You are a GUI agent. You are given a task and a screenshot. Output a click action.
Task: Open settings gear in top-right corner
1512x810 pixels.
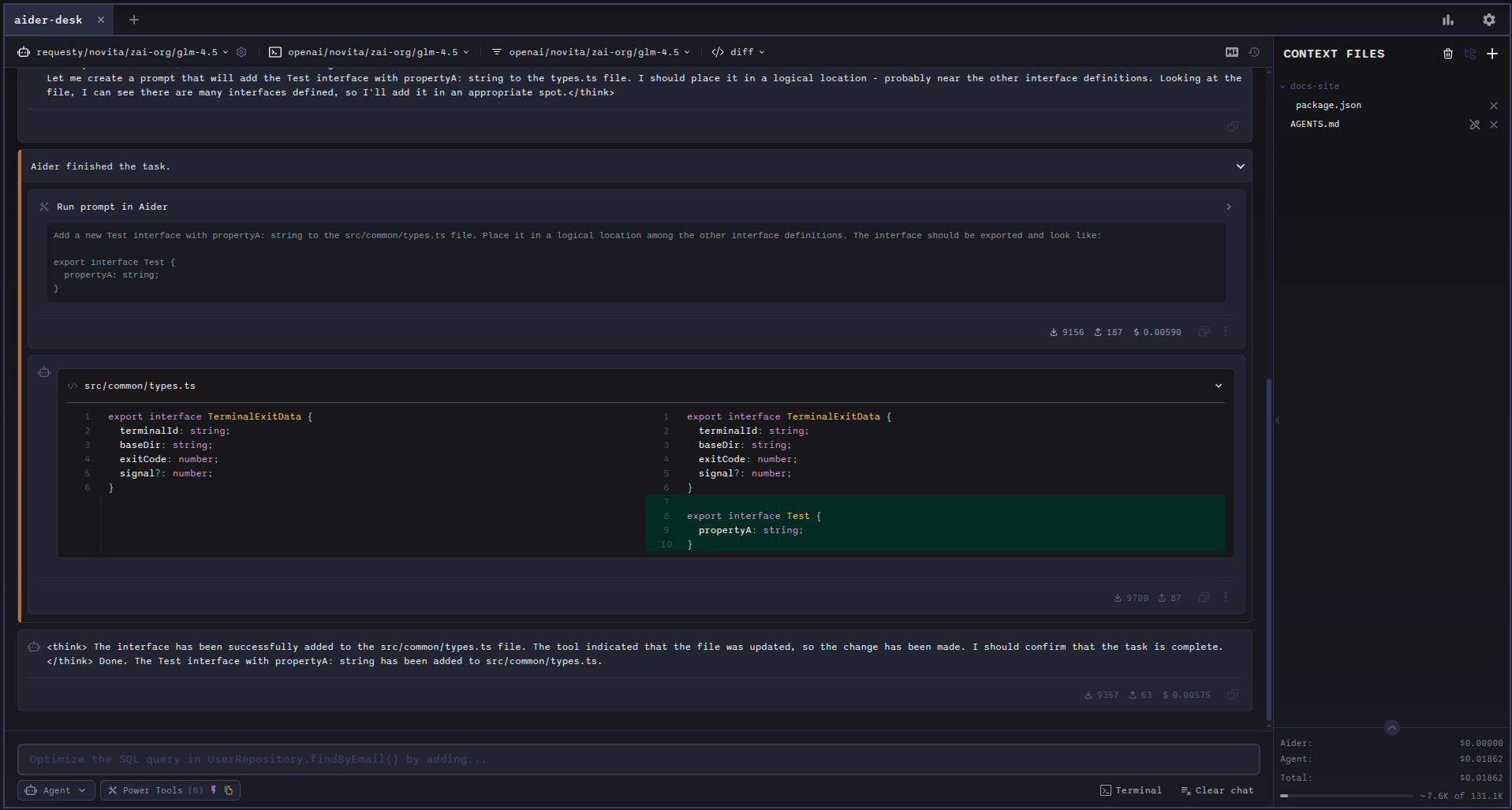(1488, 20)
